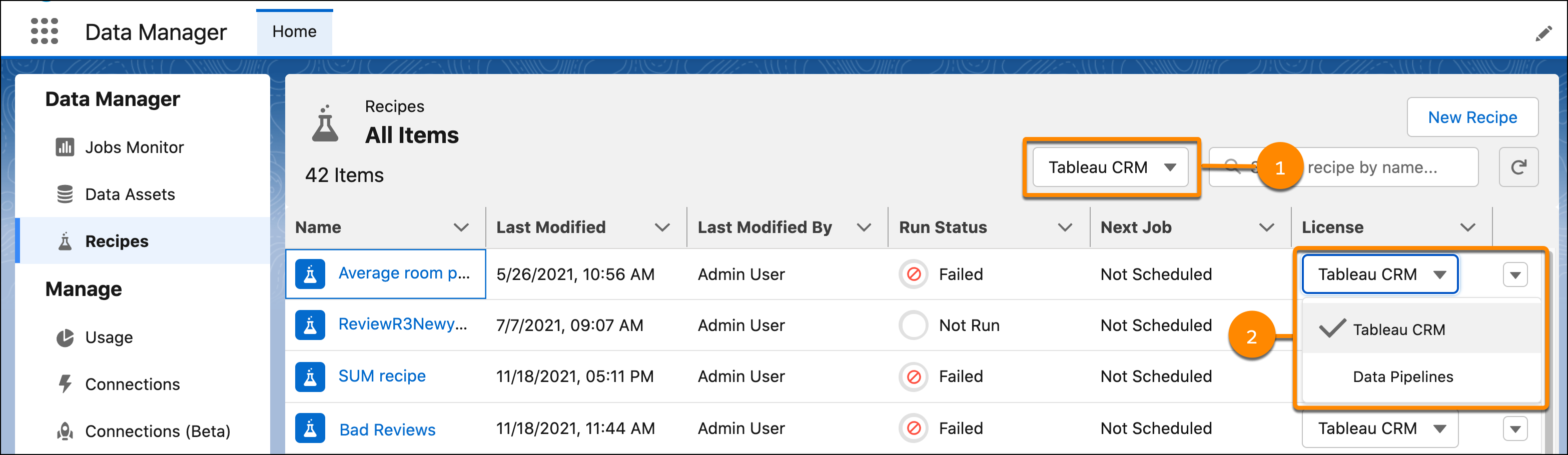
Task: Expand the Name column header dropdown
Action: coord(461,227)
